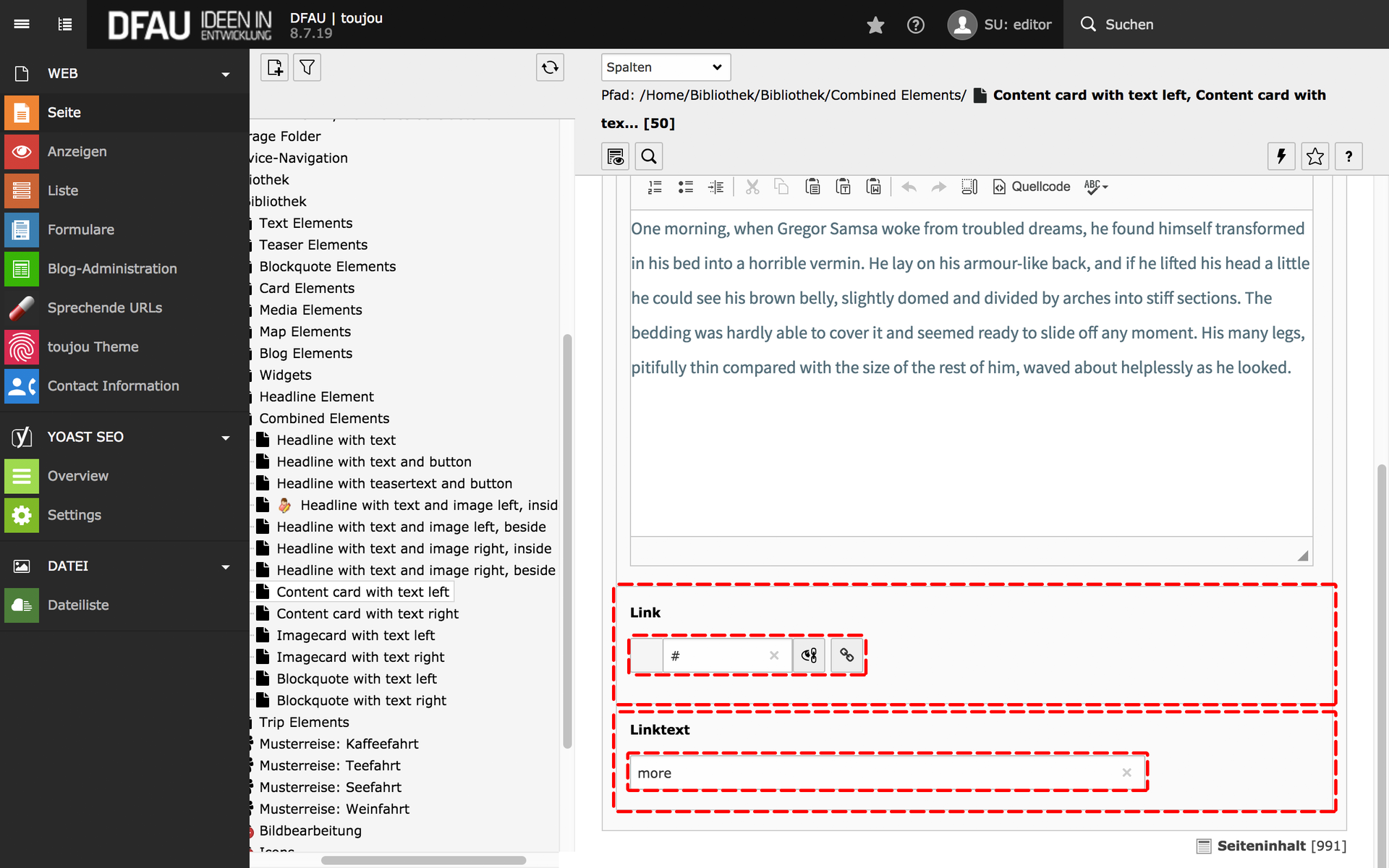This screenshot has height=868, width=1389.
Task: Select 'Content card with text right' page
Action: pyautogui.click(x=367, y=613)
